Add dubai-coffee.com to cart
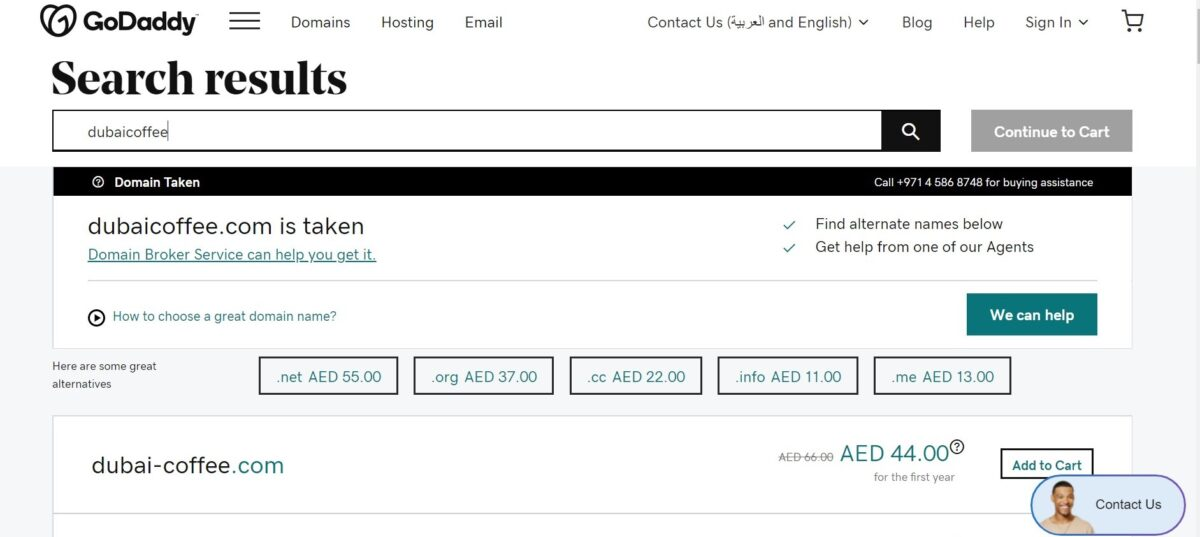 pyautogui.click(x=1046, y=465)
